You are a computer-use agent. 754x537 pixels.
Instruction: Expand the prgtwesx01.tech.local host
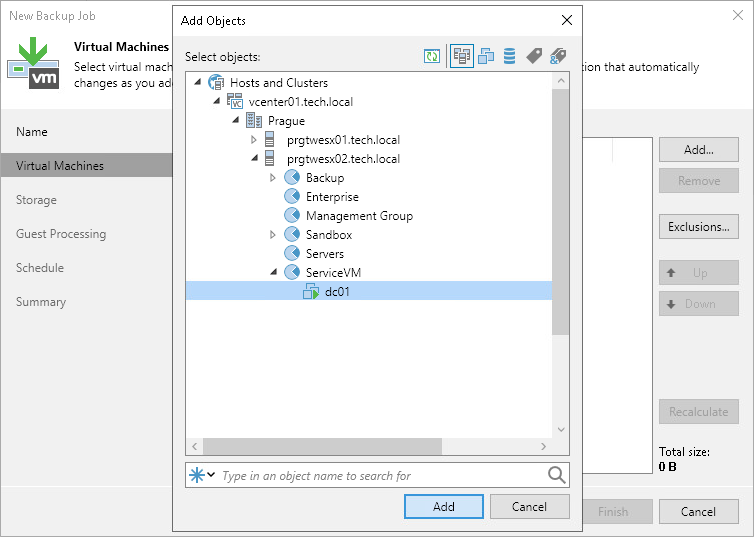254,139
